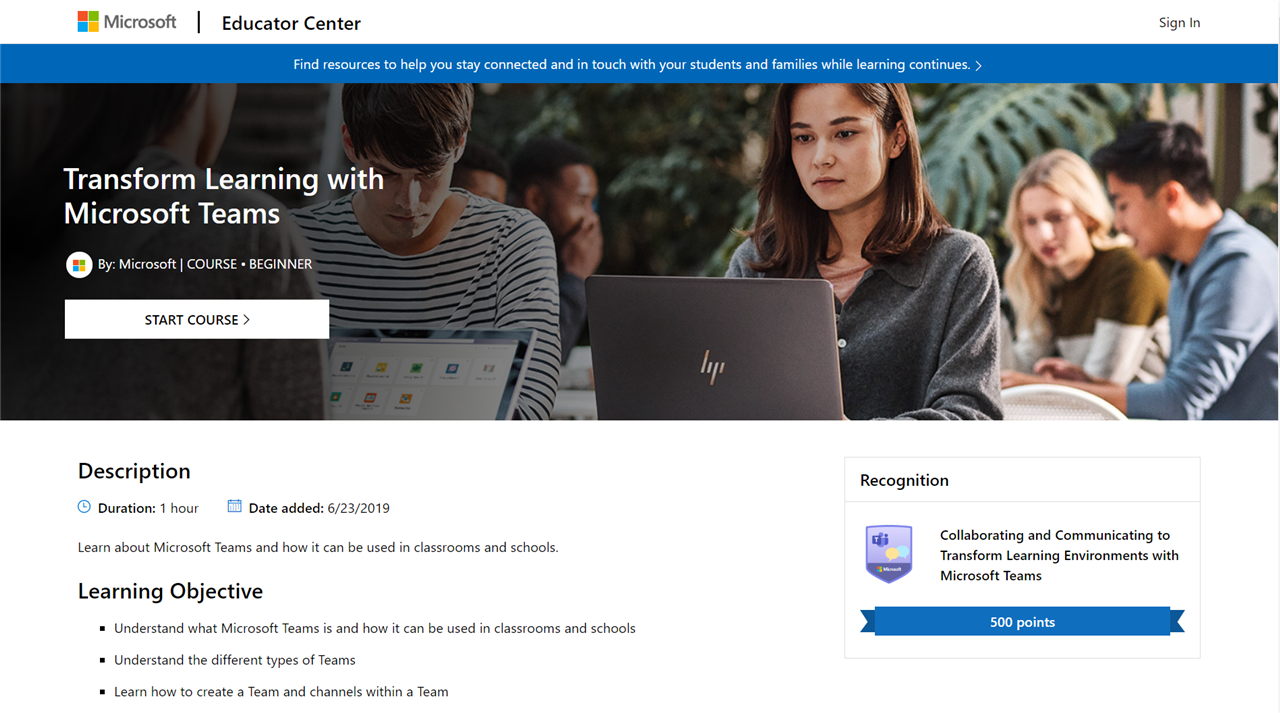Open the Educator Center home link
Screen dimensions: 1280x713
click(x=291, y=23)
